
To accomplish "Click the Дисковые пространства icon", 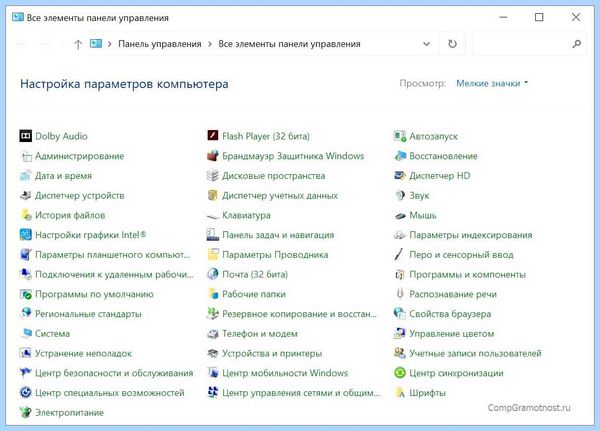I will pyautogui.click(x=213, y=176).
